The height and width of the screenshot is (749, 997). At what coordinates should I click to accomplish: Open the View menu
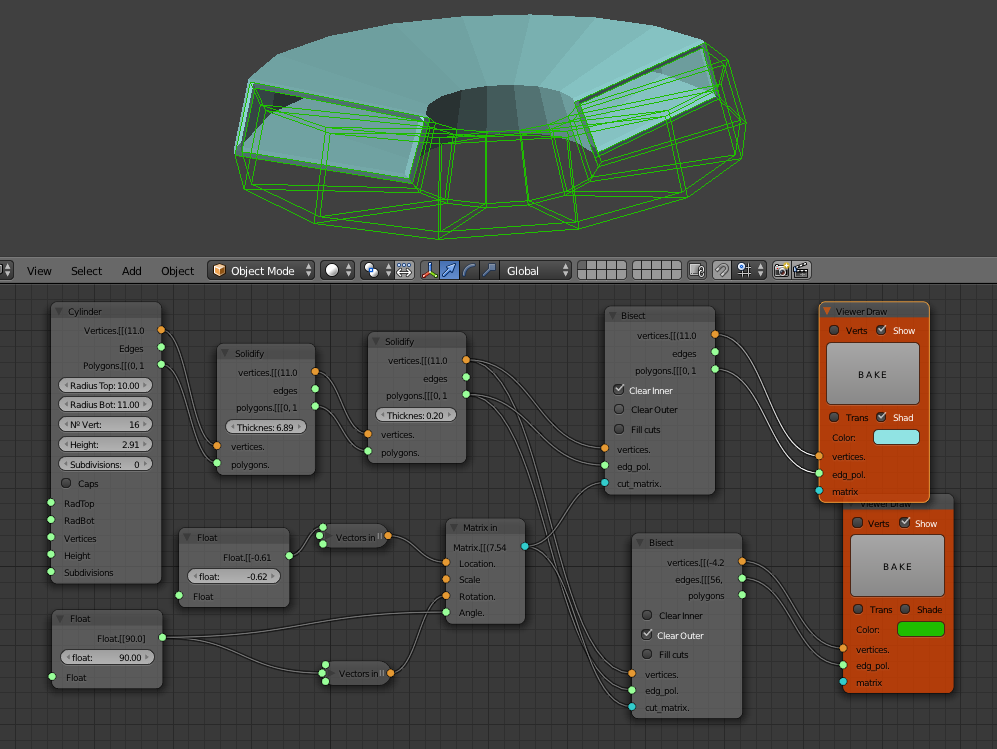39,271
